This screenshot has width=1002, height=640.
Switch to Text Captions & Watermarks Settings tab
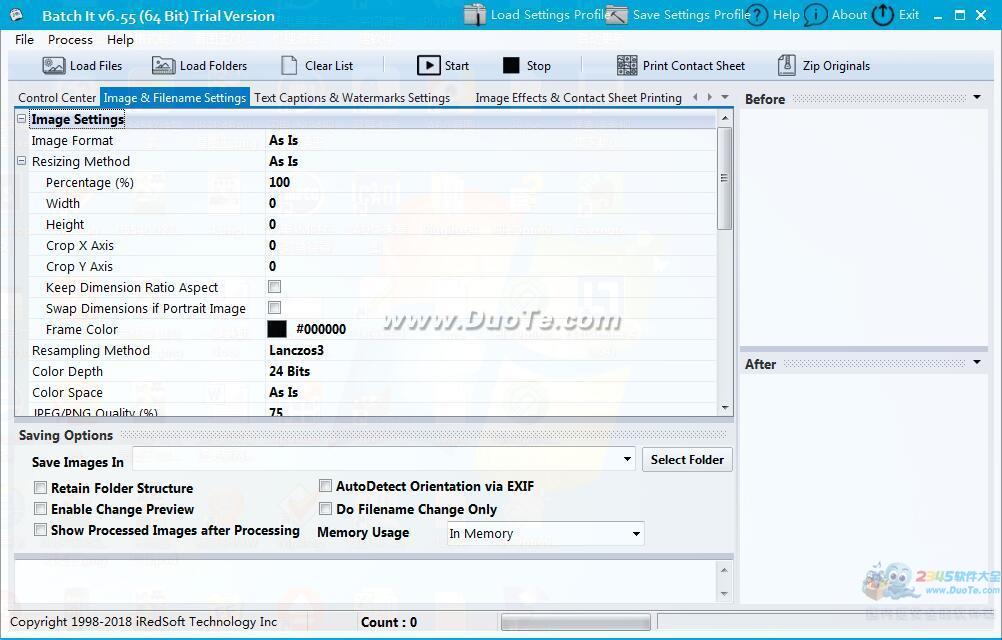tap(352, 98)
